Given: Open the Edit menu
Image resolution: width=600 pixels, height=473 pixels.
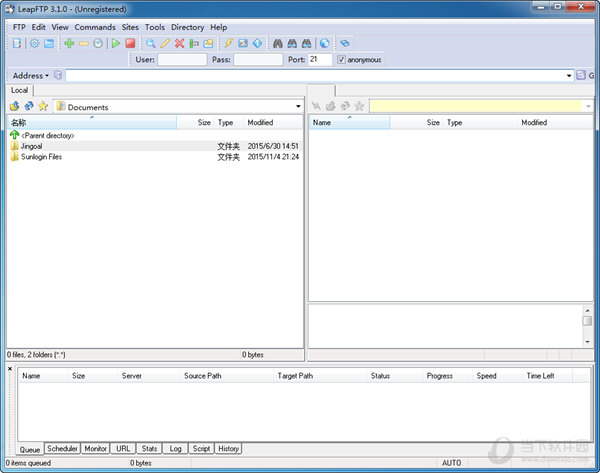Looking at the screenshot, I should tap(38, 27).
